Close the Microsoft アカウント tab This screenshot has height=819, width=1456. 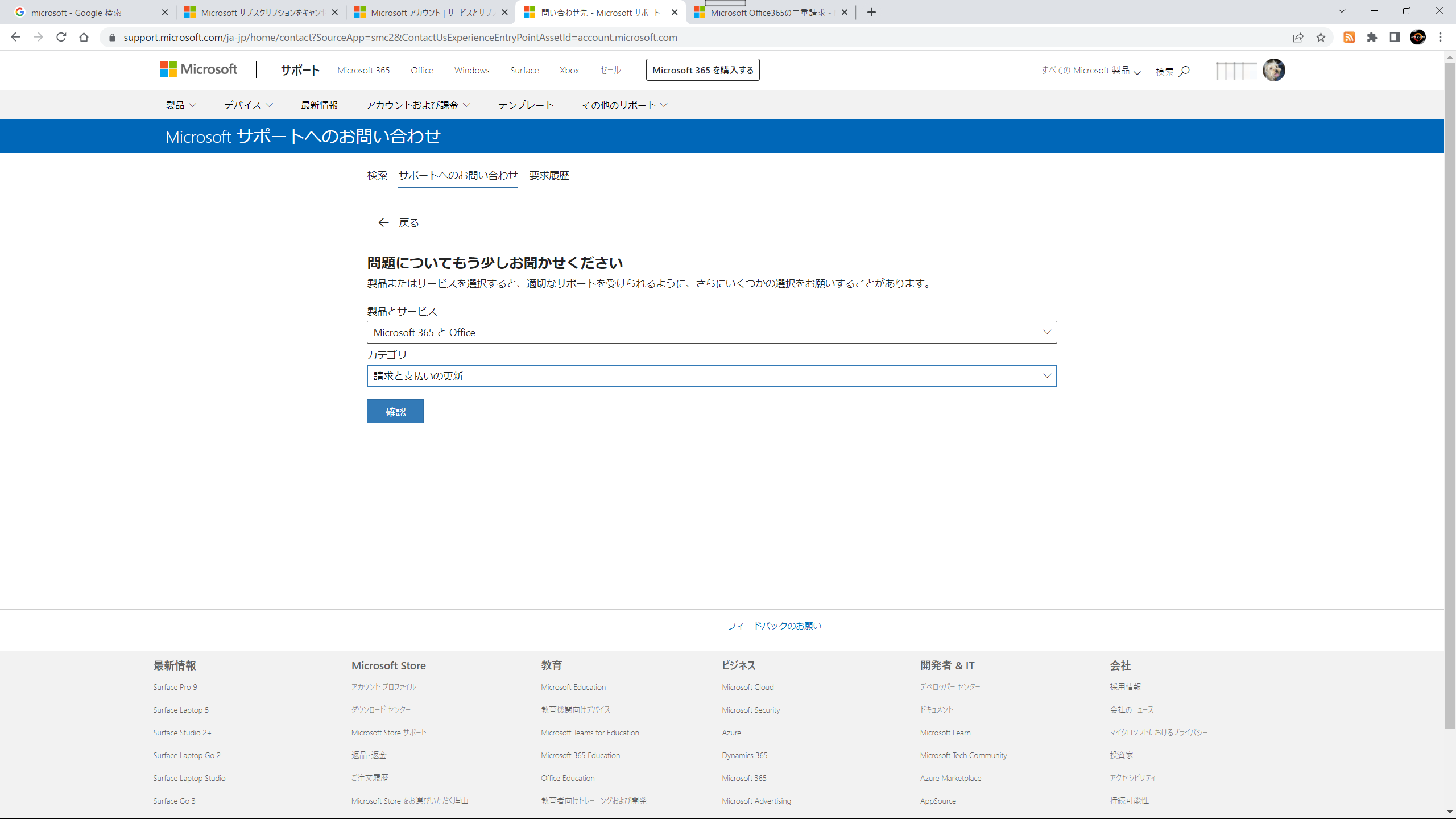pyautogui.click(x=504, y=12)
